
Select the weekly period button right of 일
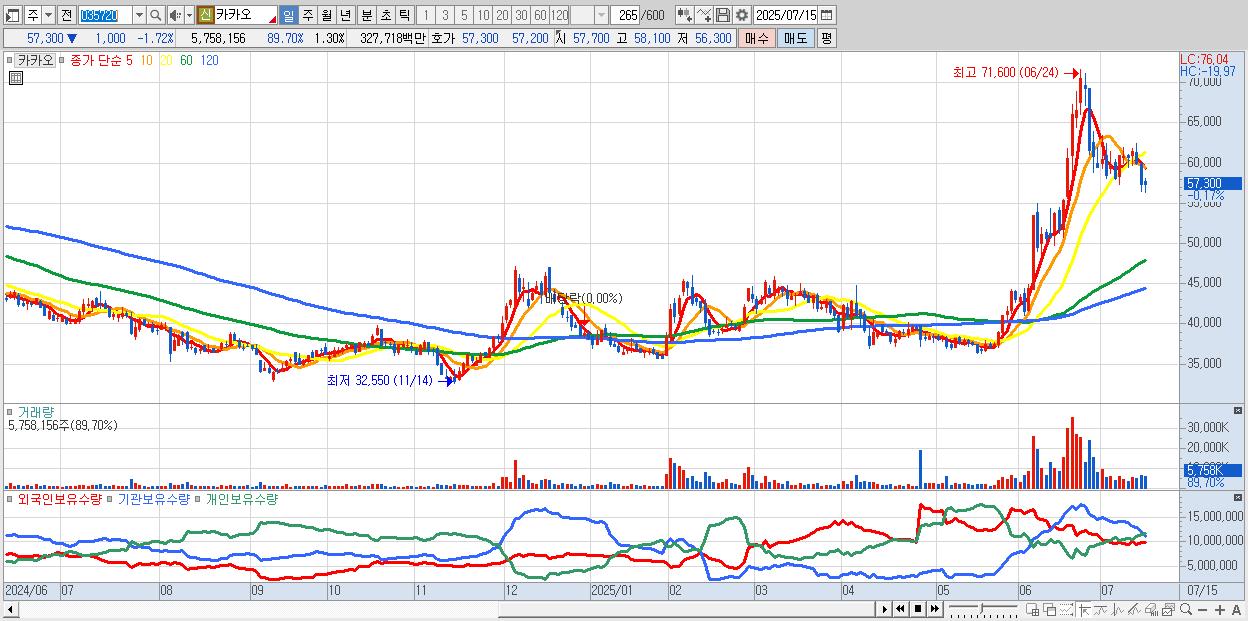point(307,16)
